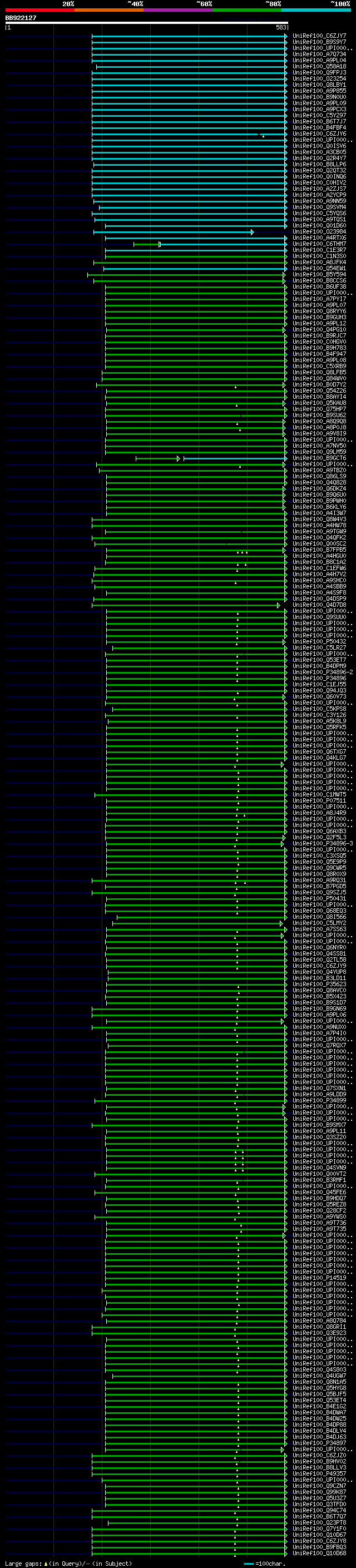
Task: Select hit label UniRef100_B9N0U0
Action: pyautogui.click(x=319, y=97)
